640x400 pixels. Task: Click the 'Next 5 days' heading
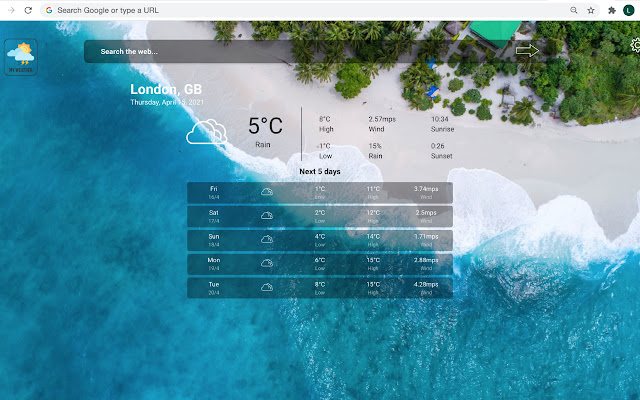[x=320, y=171]
